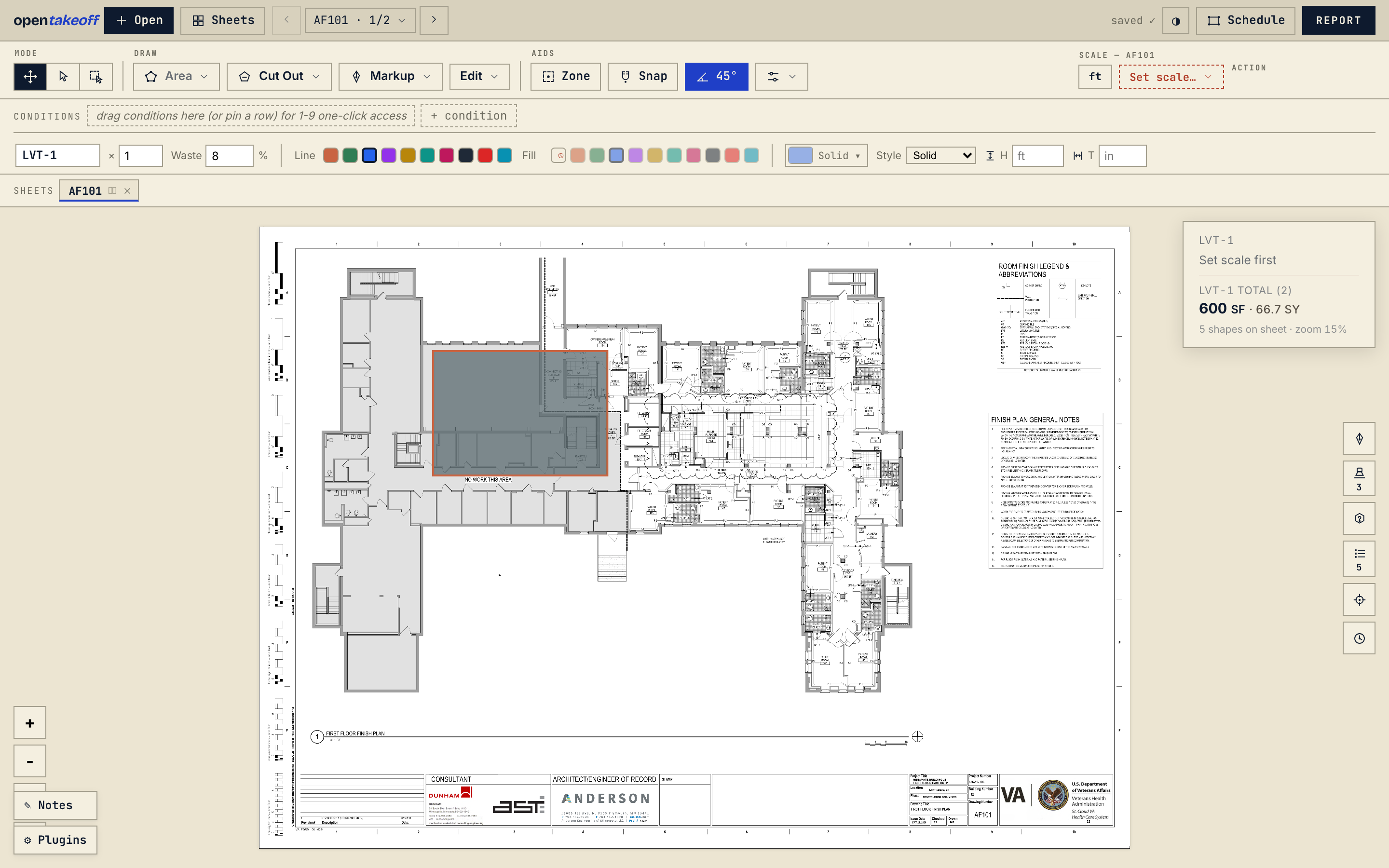The image size is (1389, 868).
Task: Select the no-fill swatch
Action: (x=558, y=156)
